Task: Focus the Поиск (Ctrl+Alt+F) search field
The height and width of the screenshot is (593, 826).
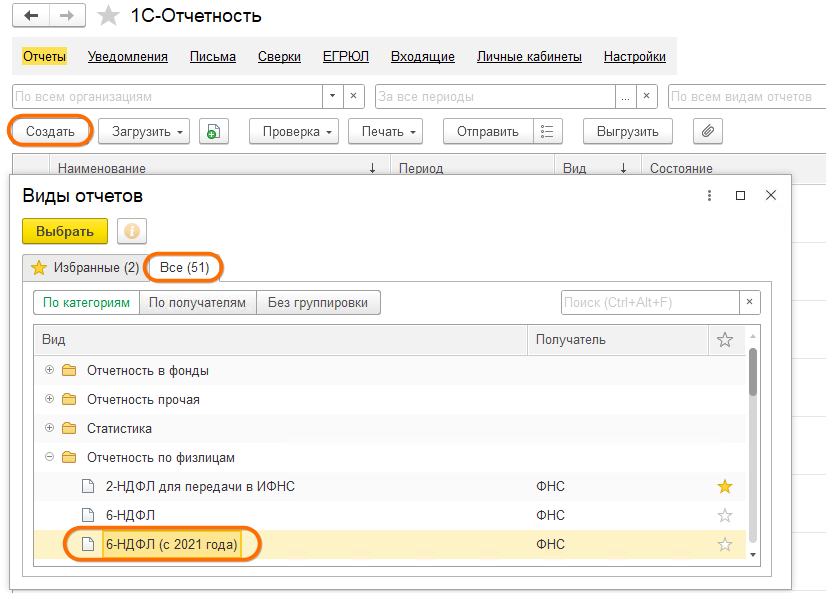Action: click(x=651, y=302)
